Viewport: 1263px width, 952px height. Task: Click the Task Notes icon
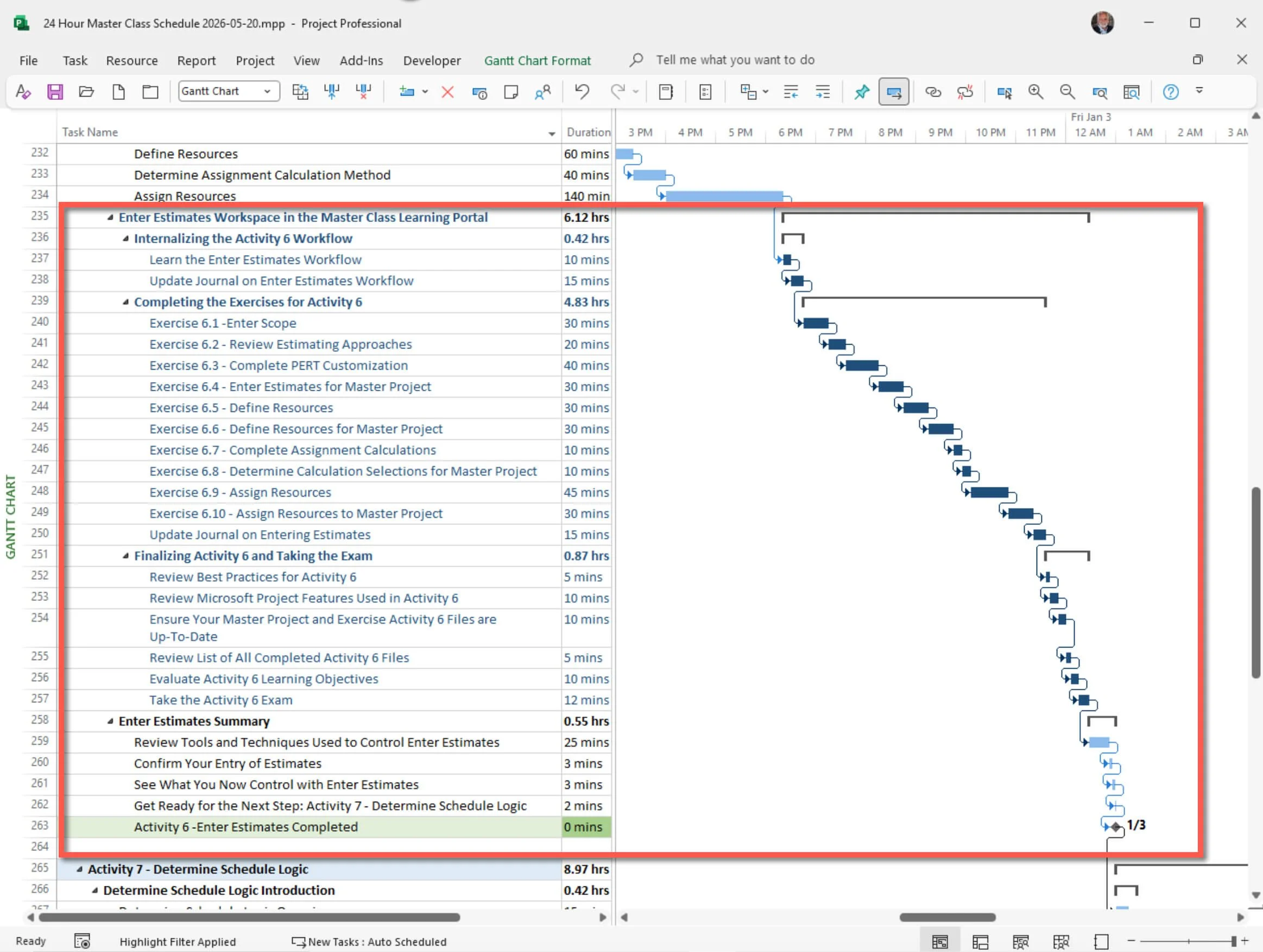[511, 92]
